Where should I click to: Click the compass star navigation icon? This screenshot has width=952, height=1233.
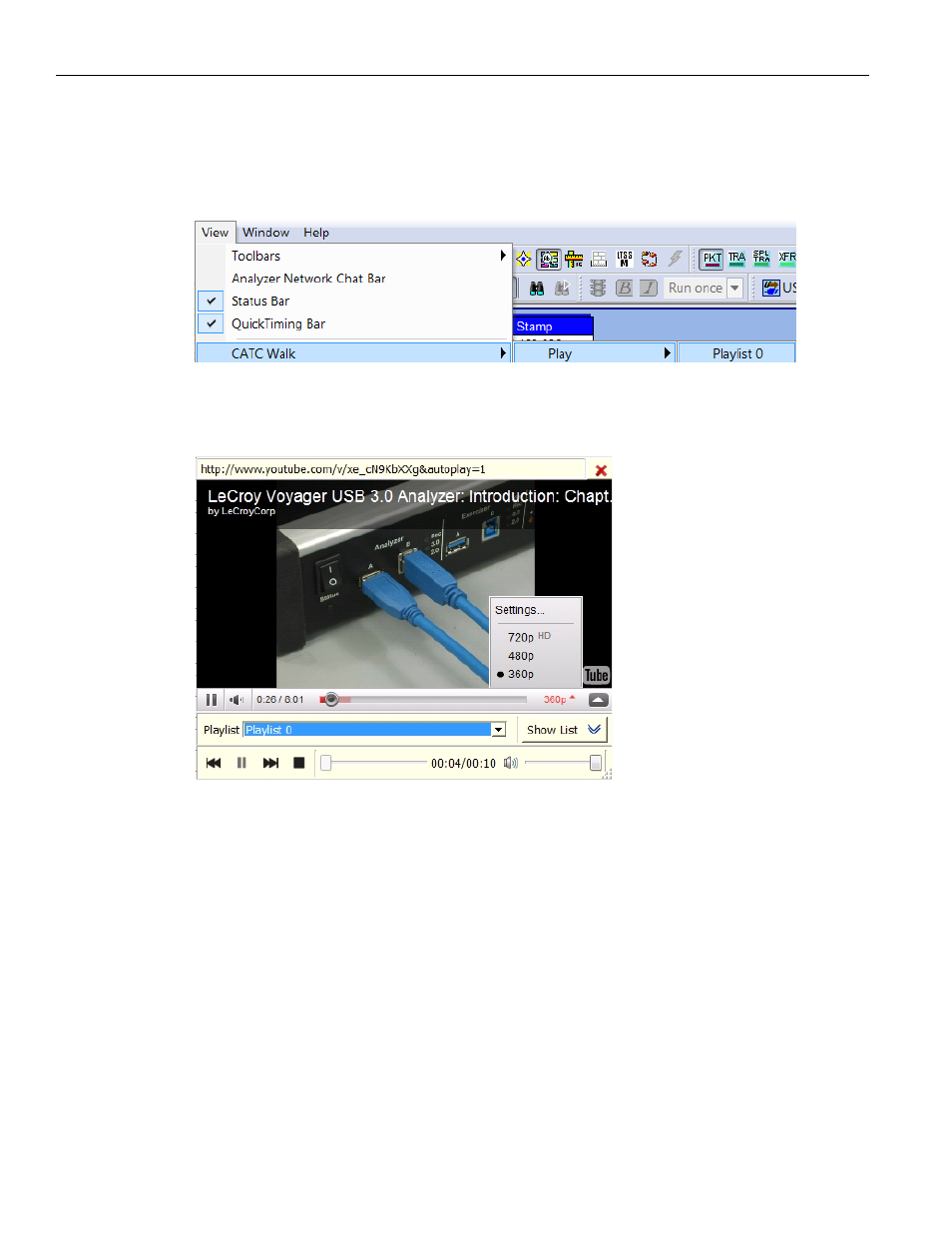point(523,260)
